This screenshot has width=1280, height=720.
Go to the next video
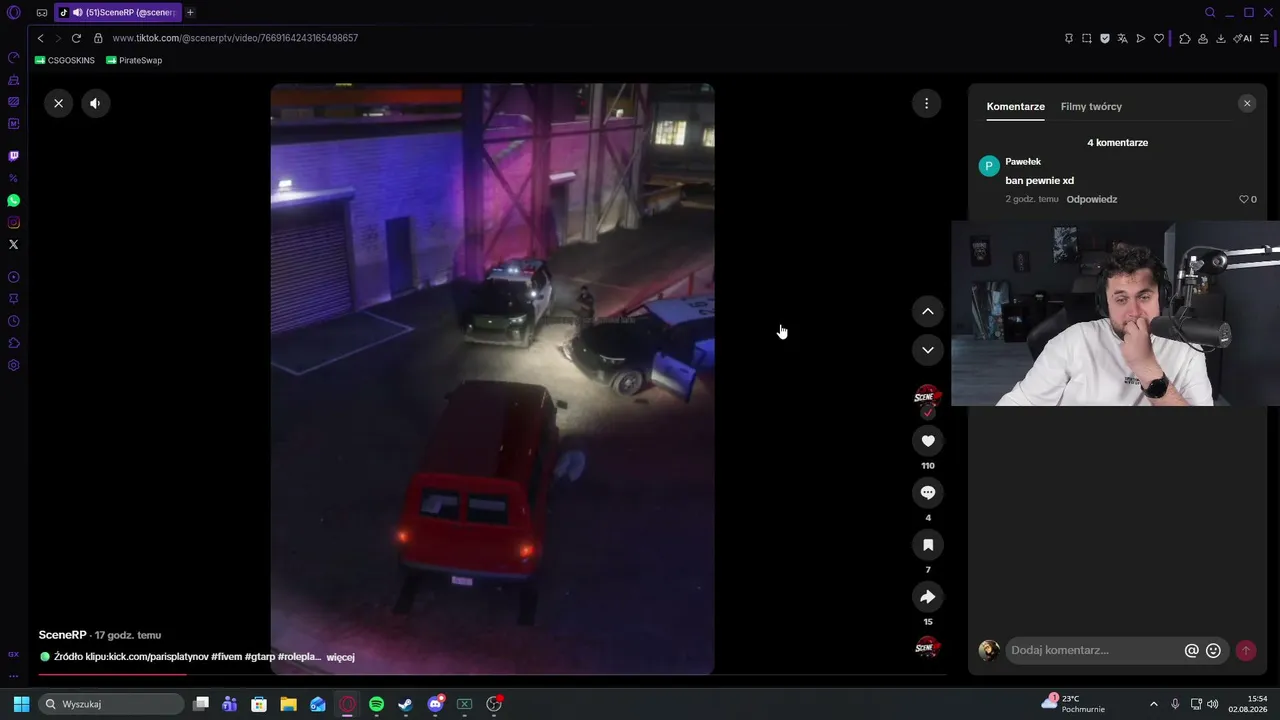[x=928, y=350]
